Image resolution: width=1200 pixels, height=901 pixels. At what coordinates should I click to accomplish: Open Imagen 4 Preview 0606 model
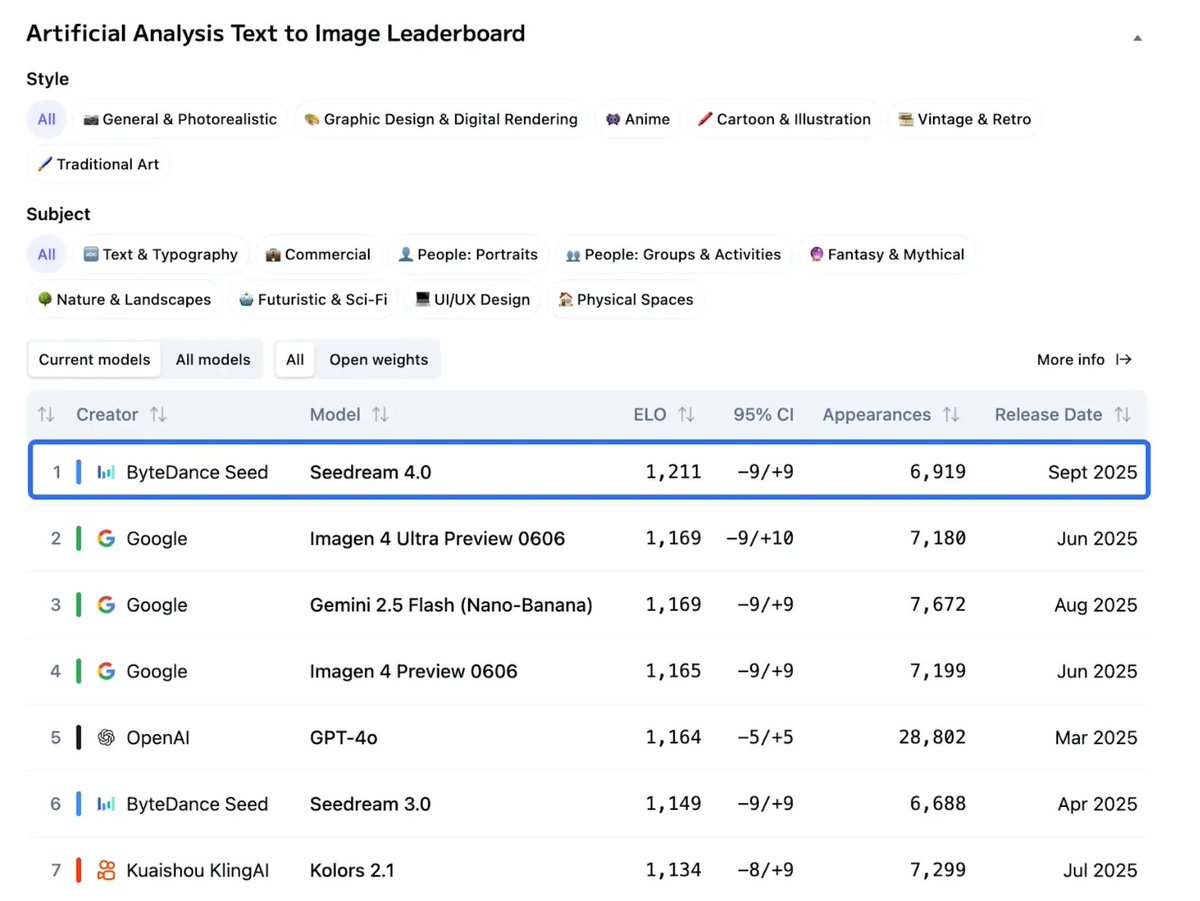413,671
